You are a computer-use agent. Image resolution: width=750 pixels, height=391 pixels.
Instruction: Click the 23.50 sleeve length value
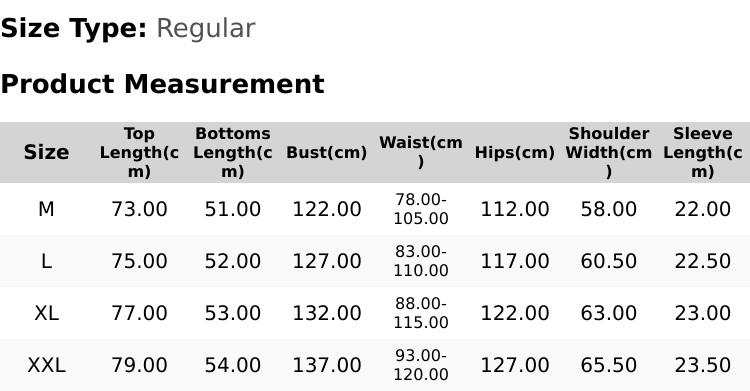pyautogui.click(x=703, y=366)
